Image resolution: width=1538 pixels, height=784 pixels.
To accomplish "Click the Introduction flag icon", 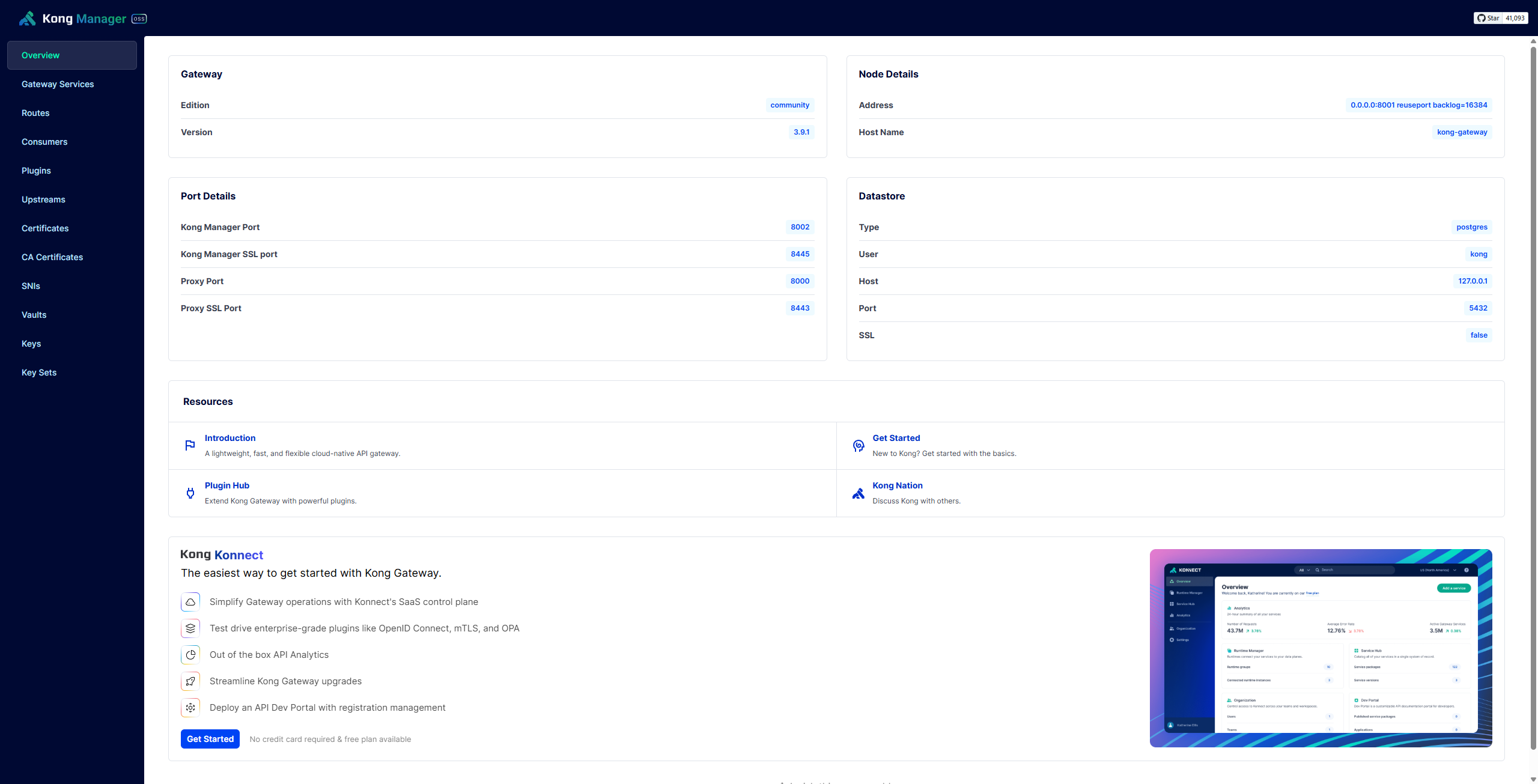I will 190,445.
